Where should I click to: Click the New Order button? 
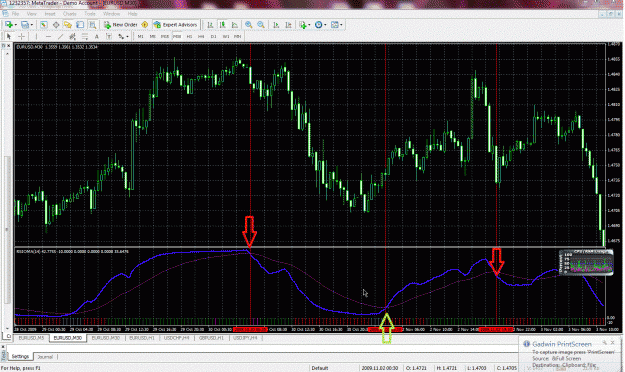[x=121, y=25]
